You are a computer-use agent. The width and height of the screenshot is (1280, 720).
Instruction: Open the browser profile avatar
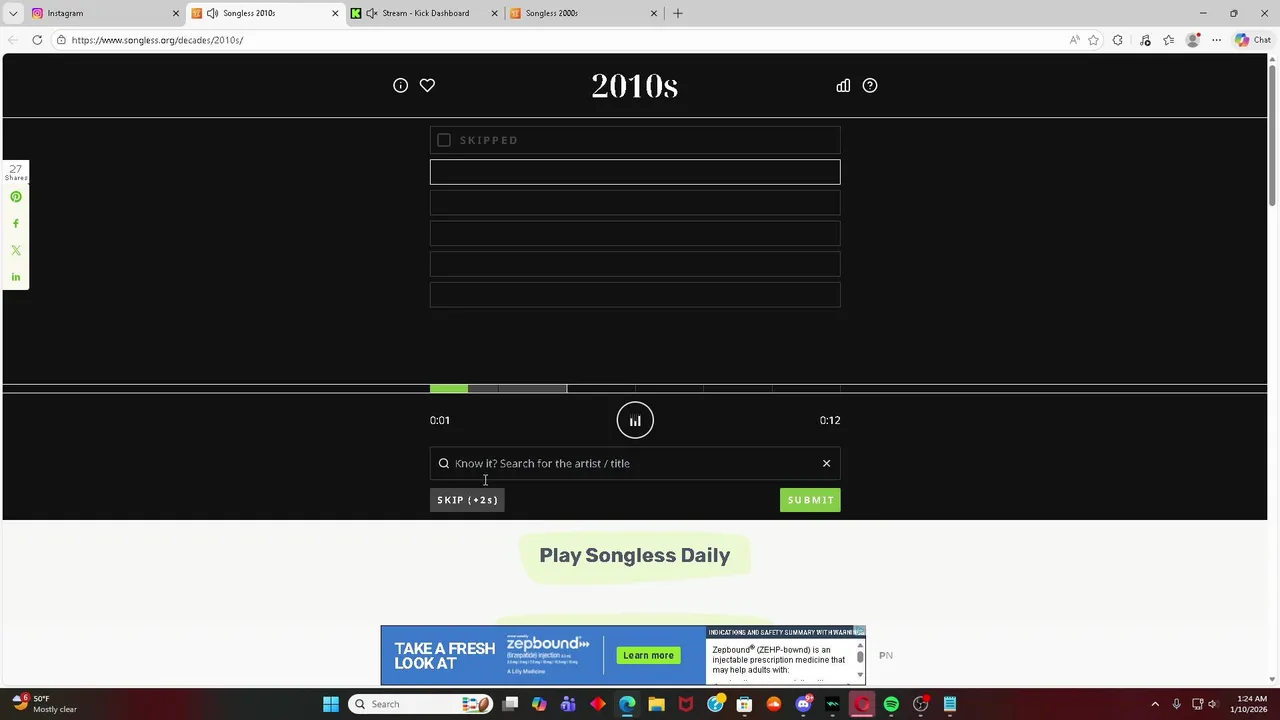[1192, 40]
